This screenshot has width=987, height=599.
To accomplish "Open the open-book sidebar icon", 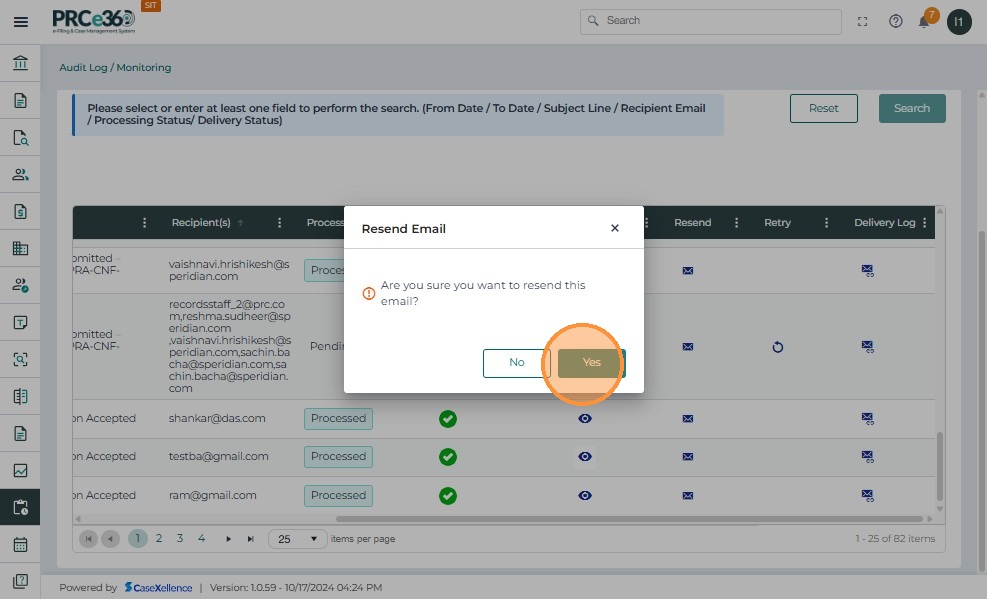I will click(x=20, y=396).
